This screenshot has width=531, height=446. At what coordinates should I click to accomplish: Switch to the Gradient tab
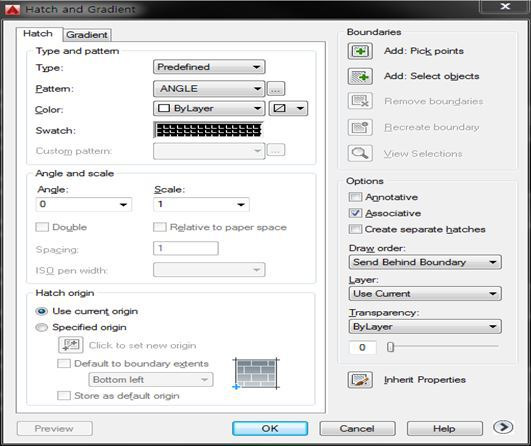(x=87, y=35)
